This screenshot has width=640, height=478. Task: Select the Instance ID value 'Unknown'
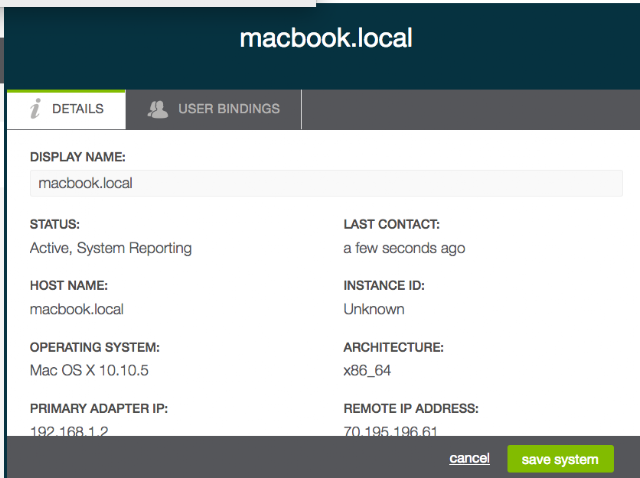[x=374, y=309]
